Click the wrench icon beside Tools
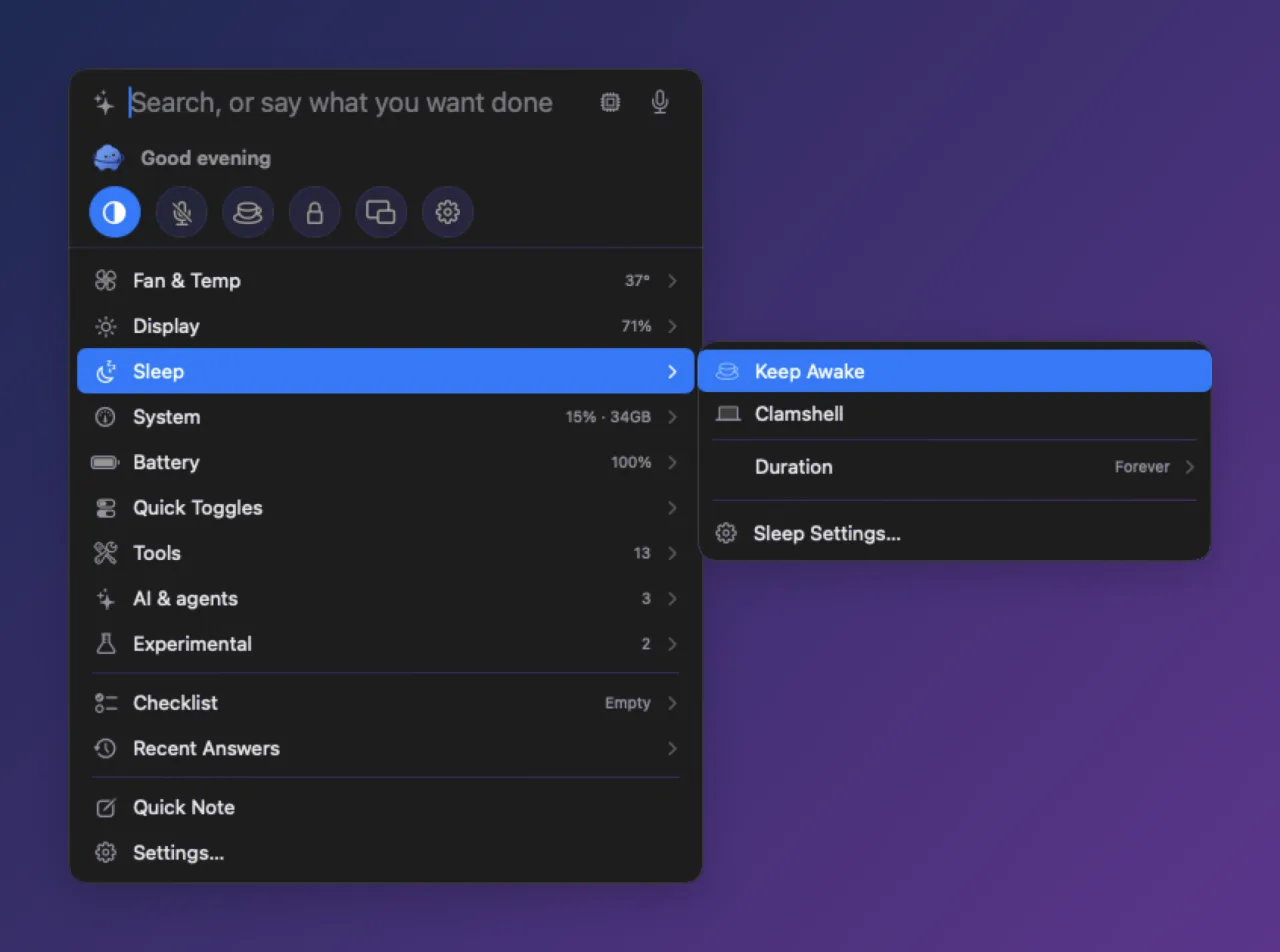 (106, 553)
